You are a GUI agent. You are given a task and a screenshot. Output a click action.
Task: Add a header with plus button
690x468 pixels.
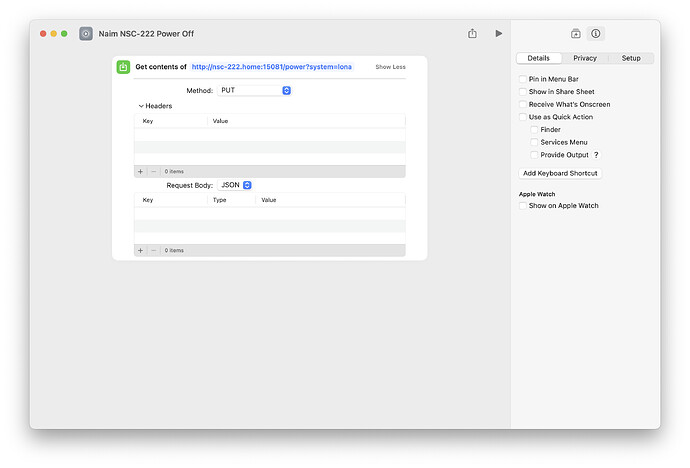pos(140,171)
